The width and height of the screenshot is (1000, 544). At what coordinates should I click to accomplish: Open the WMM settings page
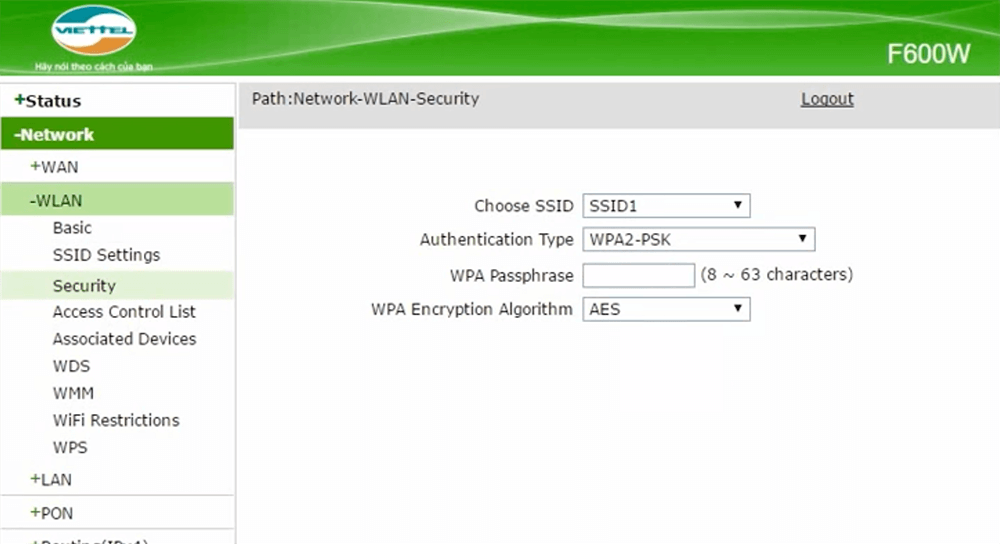pyautogui.click(x=73, y=393)
